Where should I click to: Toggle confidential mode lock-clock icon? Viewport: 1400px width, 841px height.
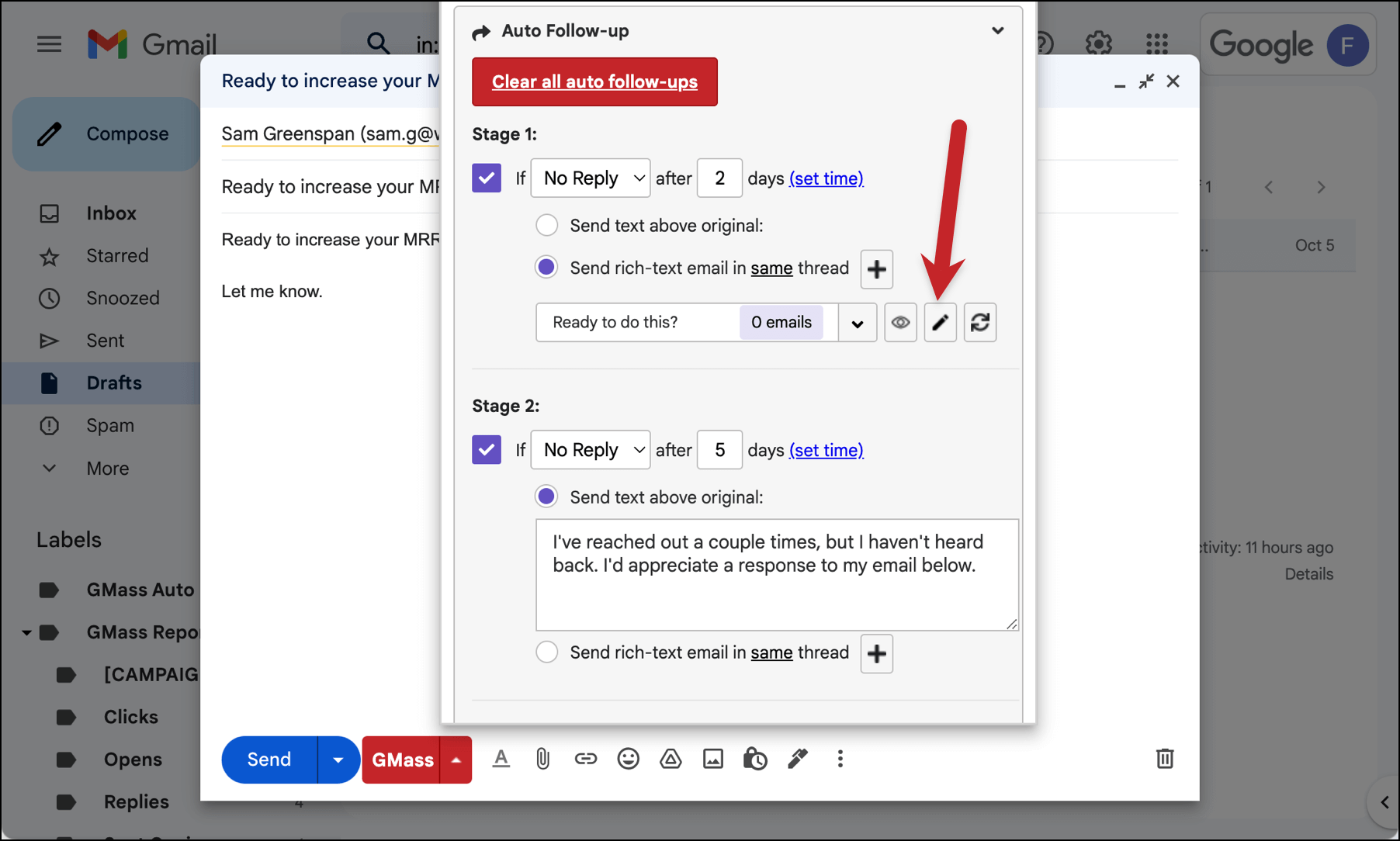coord(755,759)
